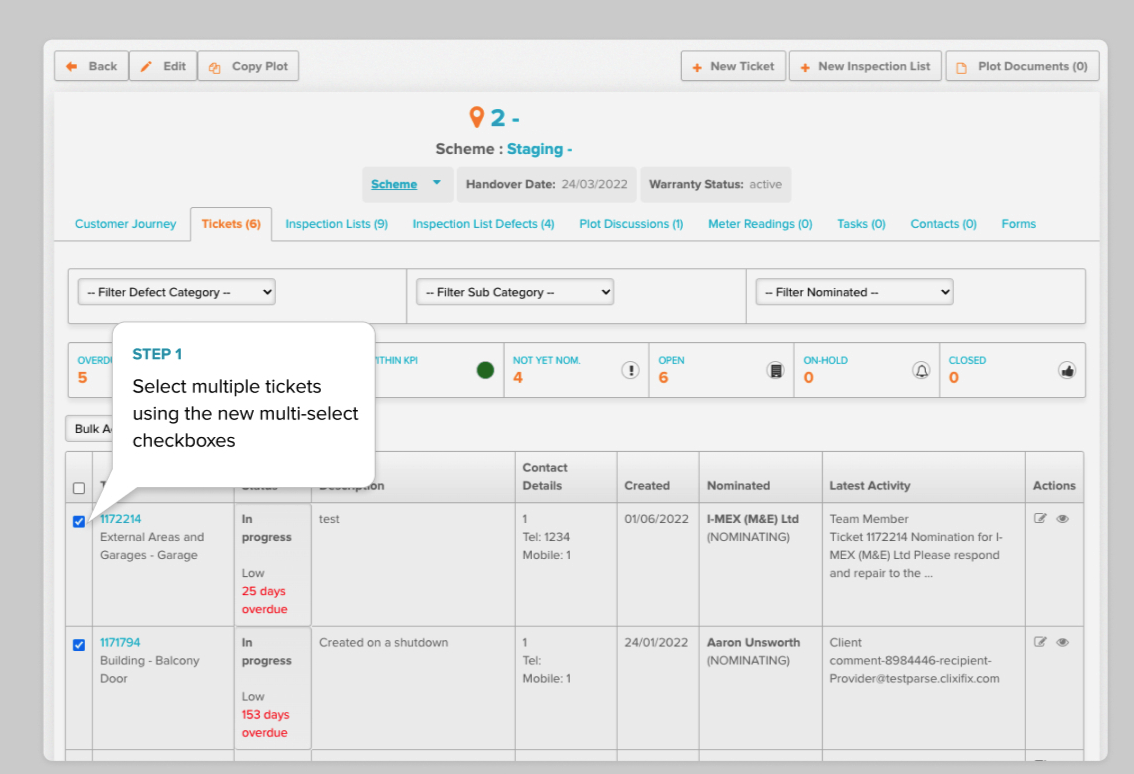Open the Staging scheme link

[x=539, y=149]
